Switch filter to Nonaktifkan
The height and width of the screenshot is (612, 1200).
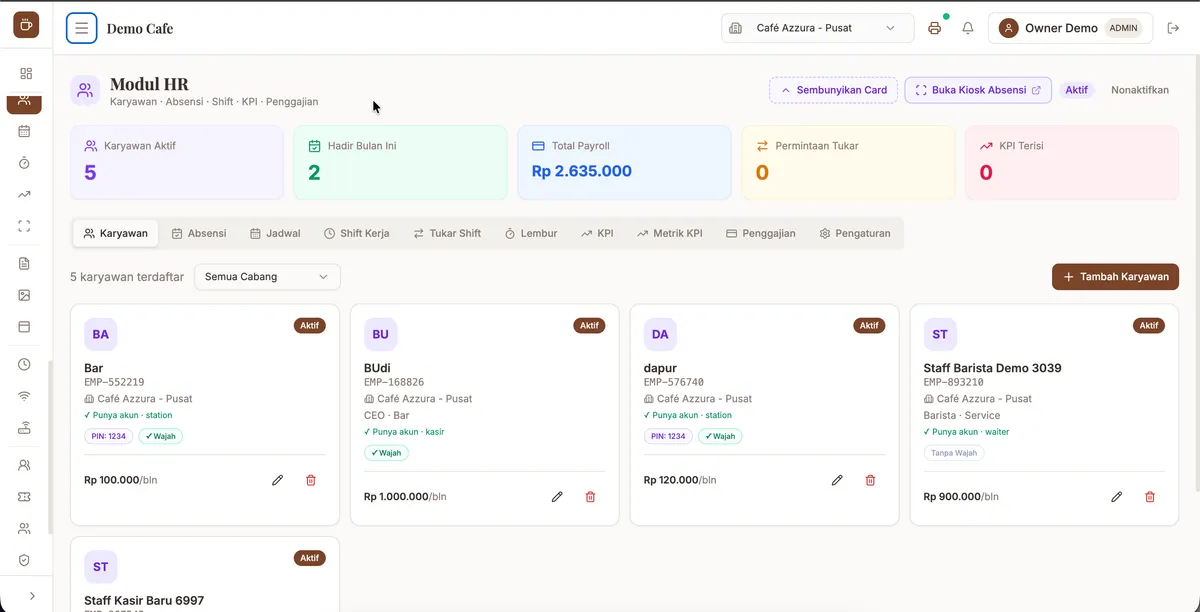(x=1140, y=90)
